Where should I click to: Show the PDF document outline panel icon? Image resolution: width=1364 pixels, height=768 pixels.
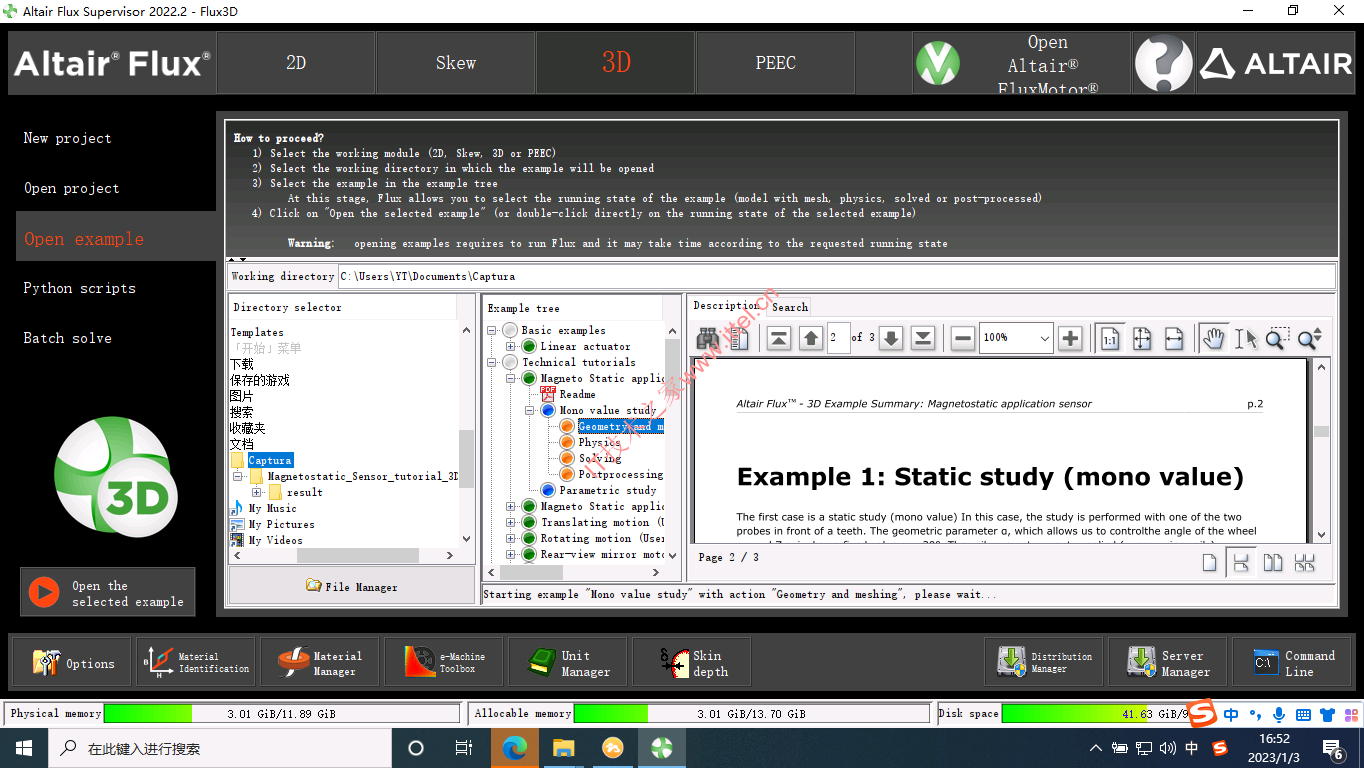739,338
